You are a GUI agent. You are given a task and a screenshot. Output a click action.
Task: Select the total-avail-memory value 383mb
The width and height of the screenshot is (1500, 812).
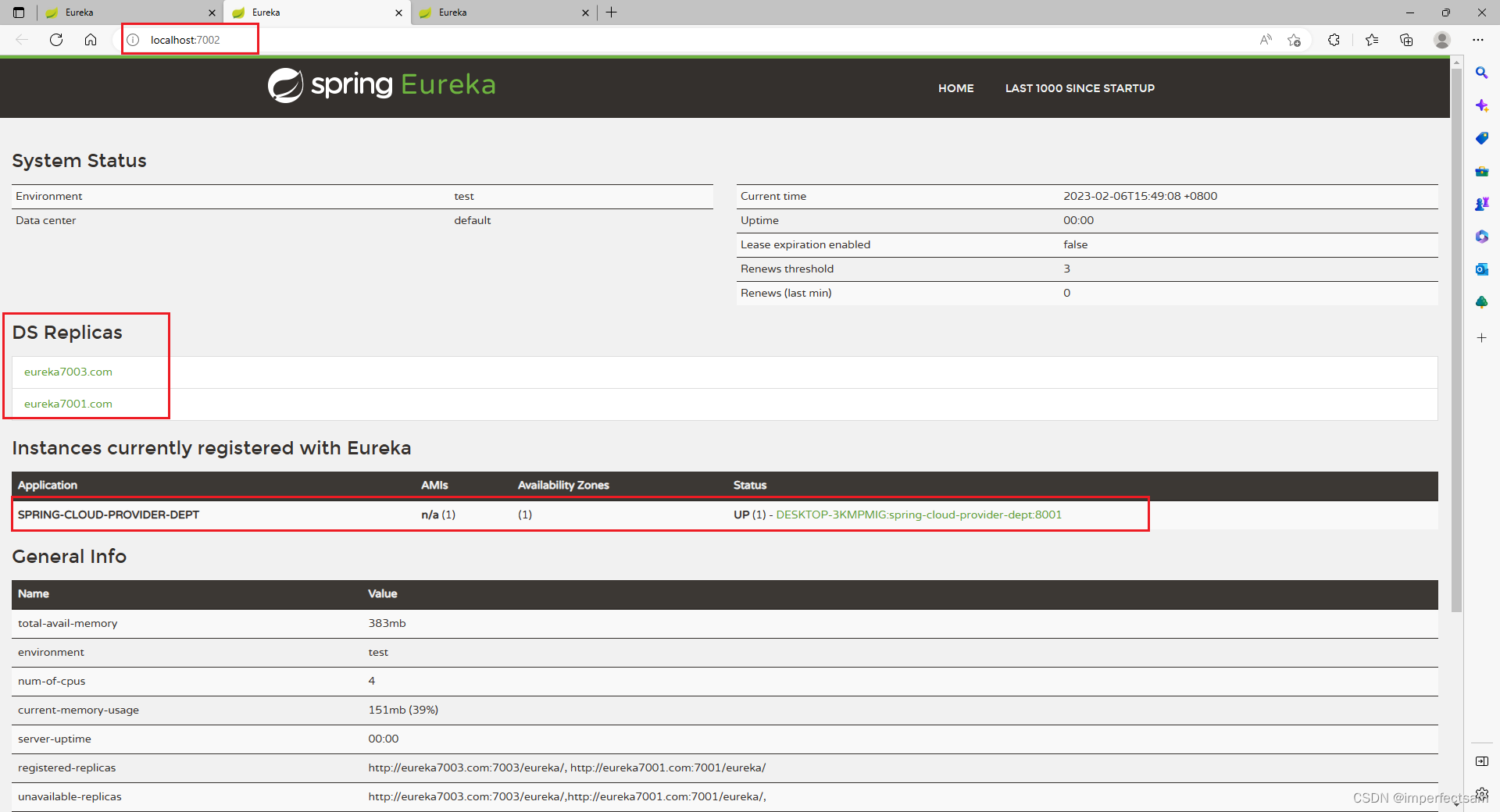click(387, 623)
